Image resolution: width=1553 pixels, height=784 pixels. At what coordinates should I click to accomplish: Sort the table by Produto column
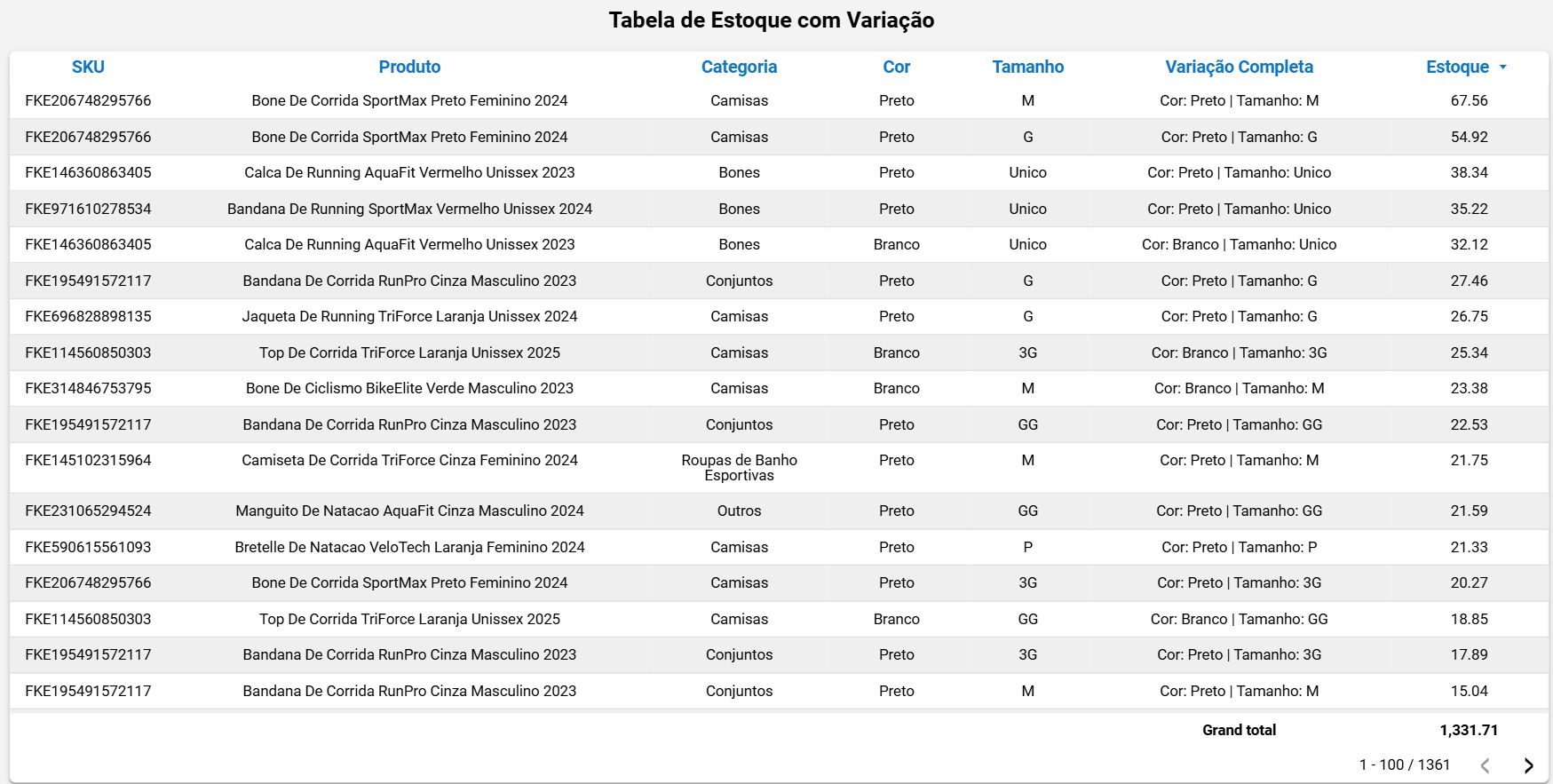[x=409, y=67]
